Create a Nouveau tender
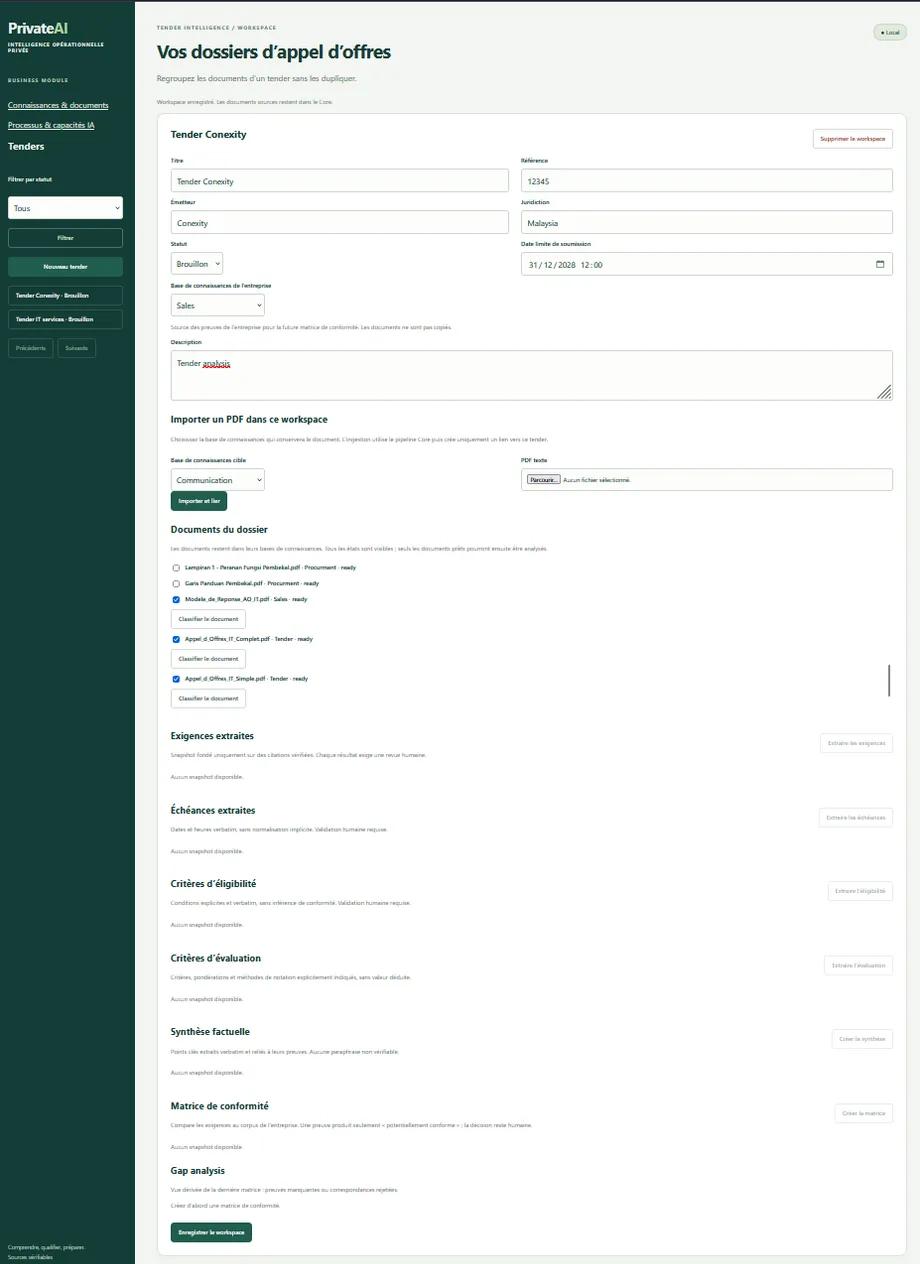 click(x=65, y=267)
